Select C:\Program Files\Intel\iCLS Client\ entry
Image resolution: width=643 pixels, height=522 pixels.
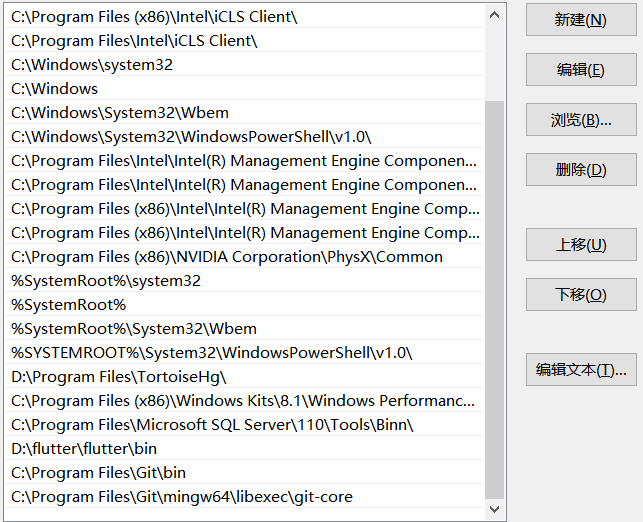coord(244,41)
